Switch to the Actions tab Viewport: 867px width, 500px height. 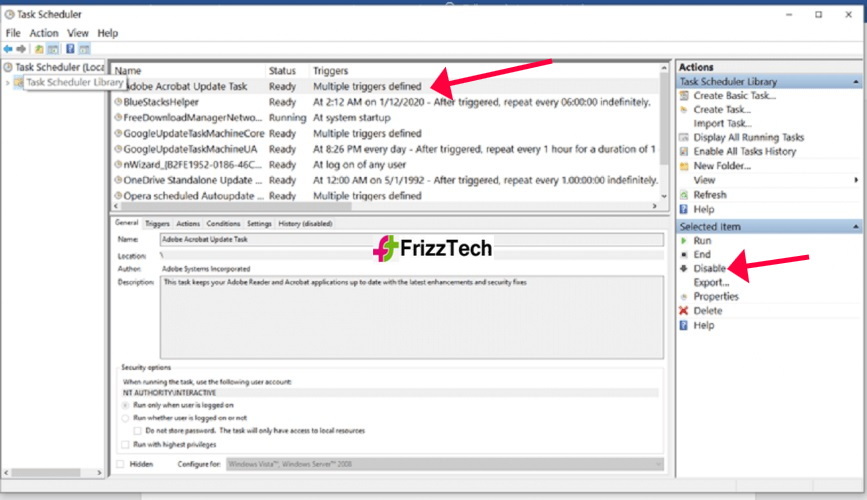188,223
